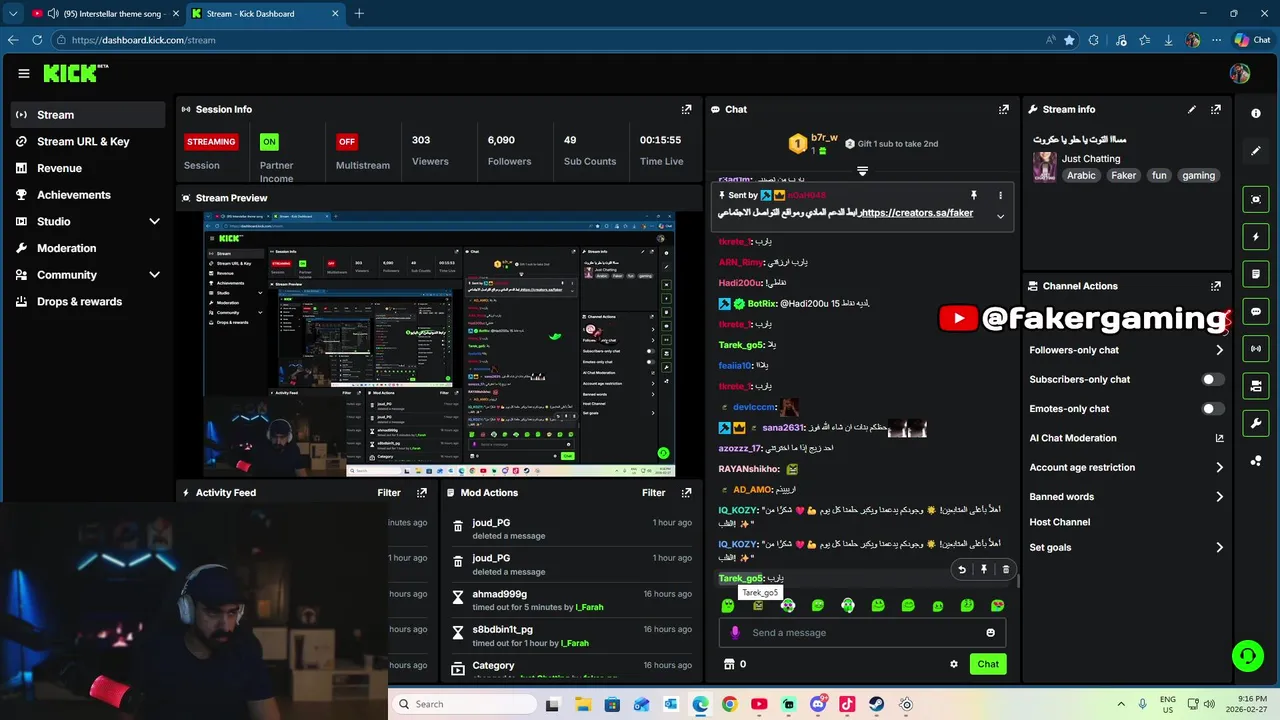The height and width of the screenshot is (720, 1280).
Task: Click the info icon in right sidebar
Action: click(1256, 113)
